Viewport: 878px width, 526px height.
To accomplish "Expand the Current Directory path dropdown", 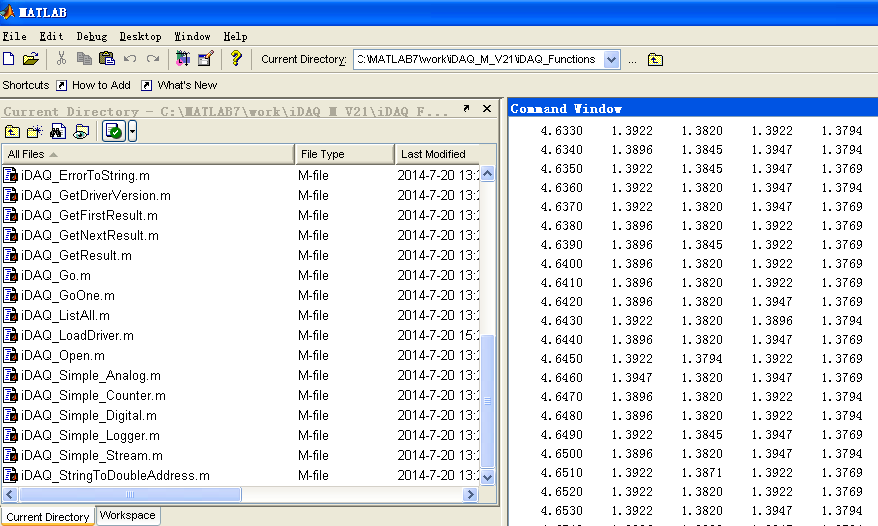I will point(611,59).
